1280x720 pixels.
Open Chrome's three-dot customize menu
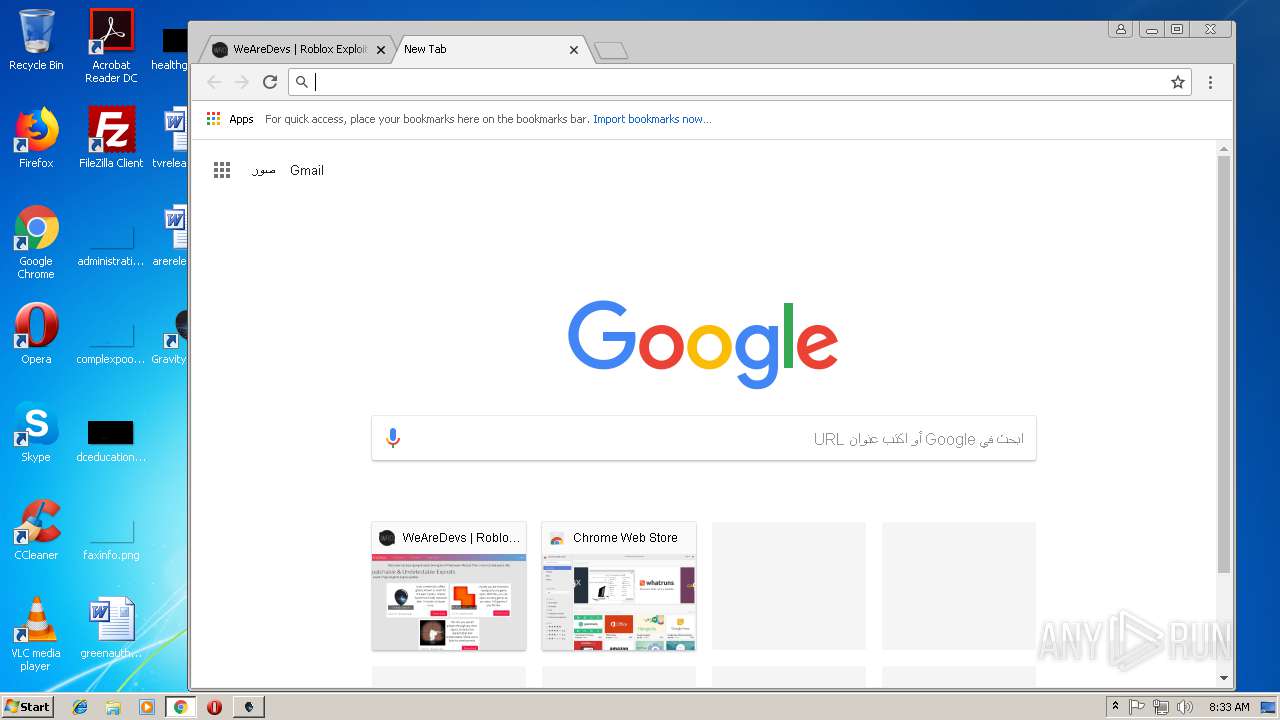point(1210,82)
